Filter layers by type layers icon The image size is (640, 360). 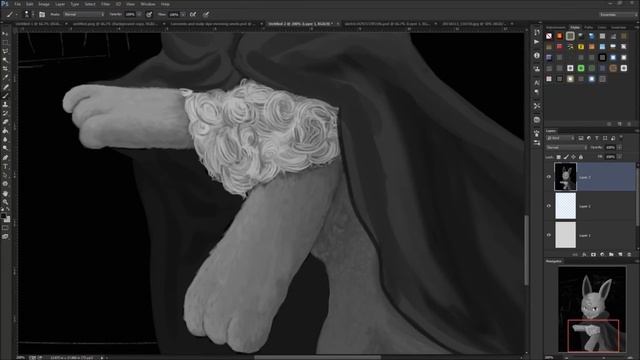597,138
